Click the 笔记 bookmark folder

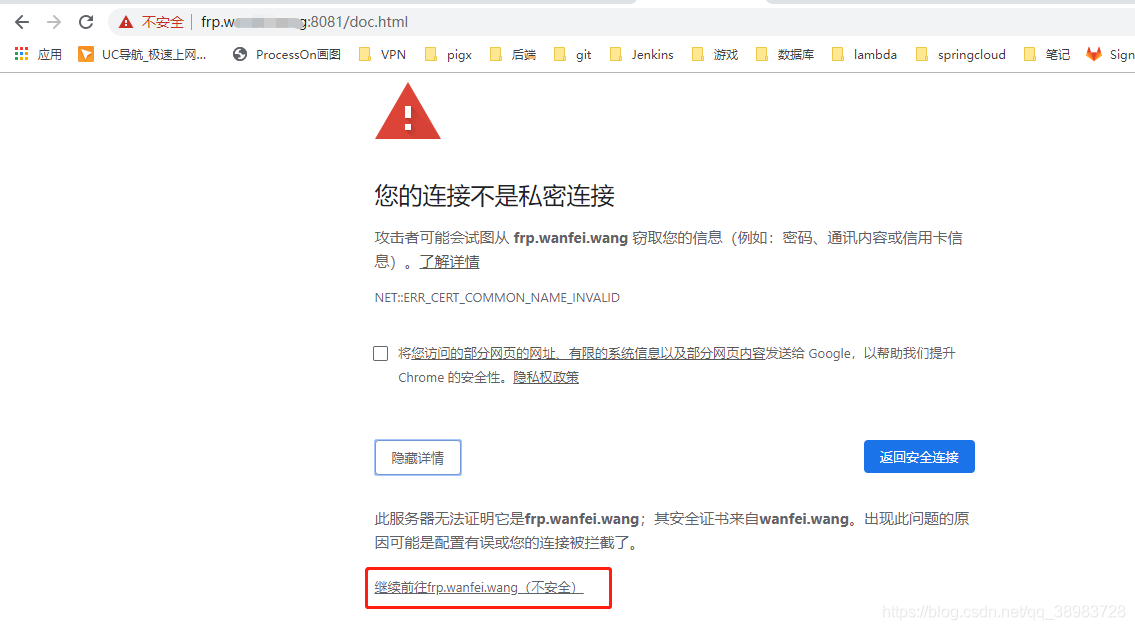click(1045, 54)
